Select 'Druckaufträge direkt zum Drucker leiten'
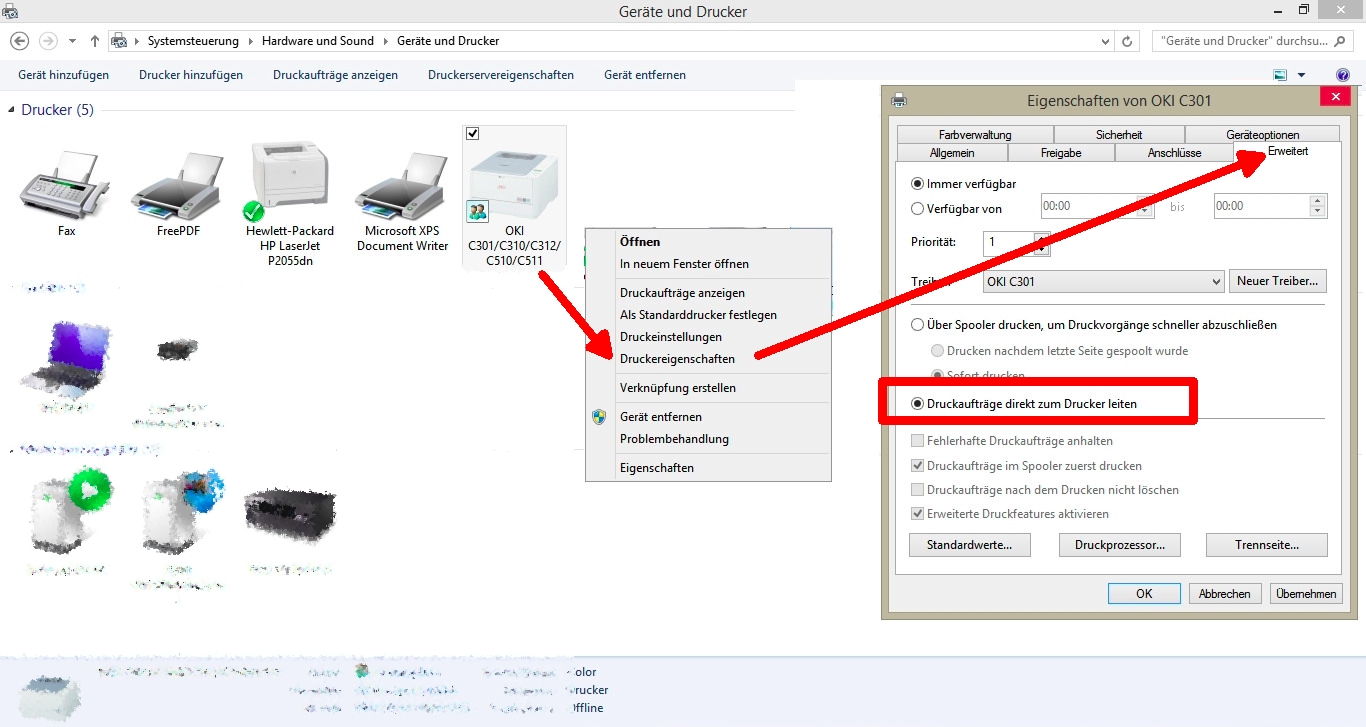Image resolution: width=1366 pixels, height=727 pixels. 918,404
